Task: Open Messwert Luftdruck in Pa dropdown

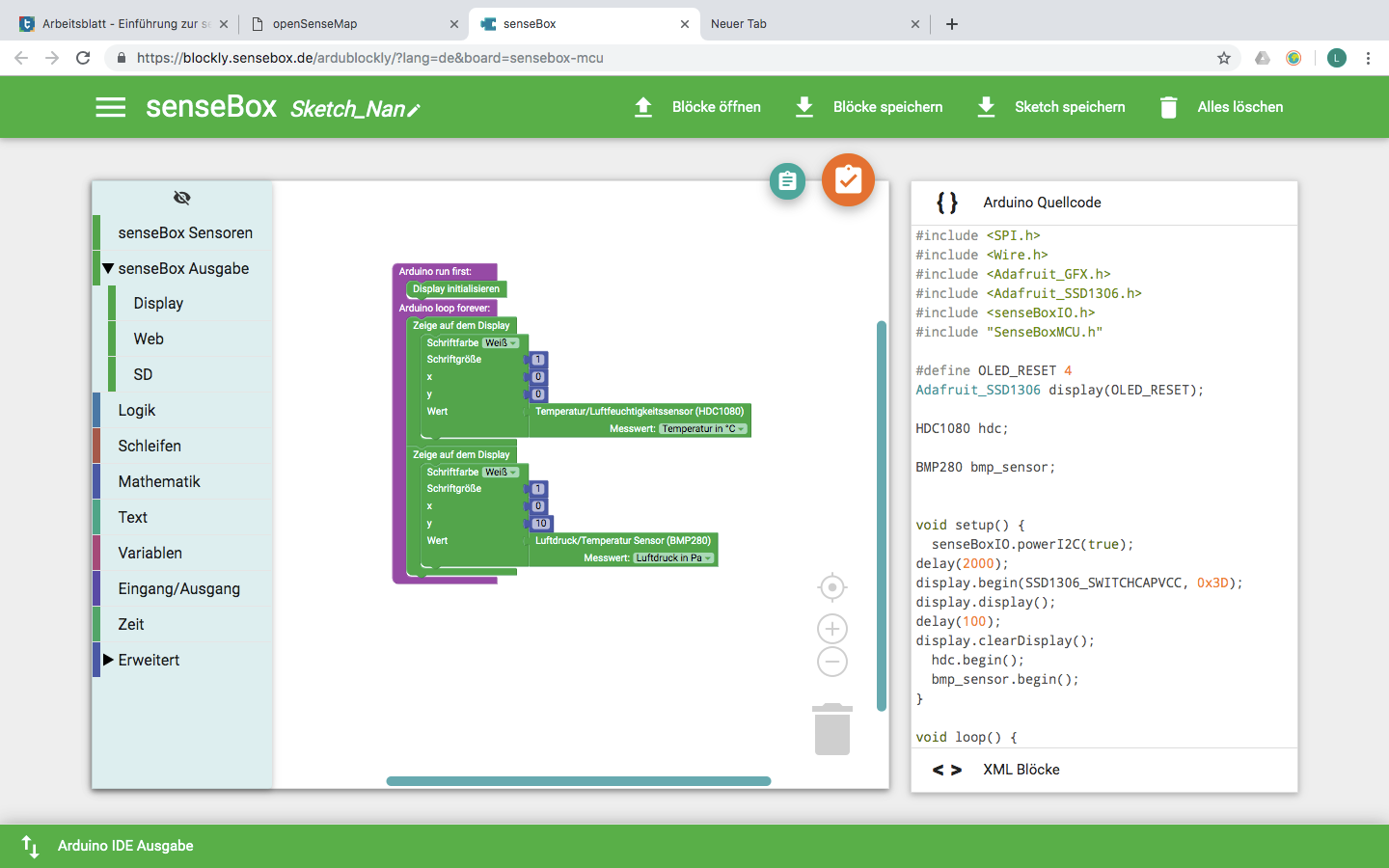Action: [x=673, y=557]
